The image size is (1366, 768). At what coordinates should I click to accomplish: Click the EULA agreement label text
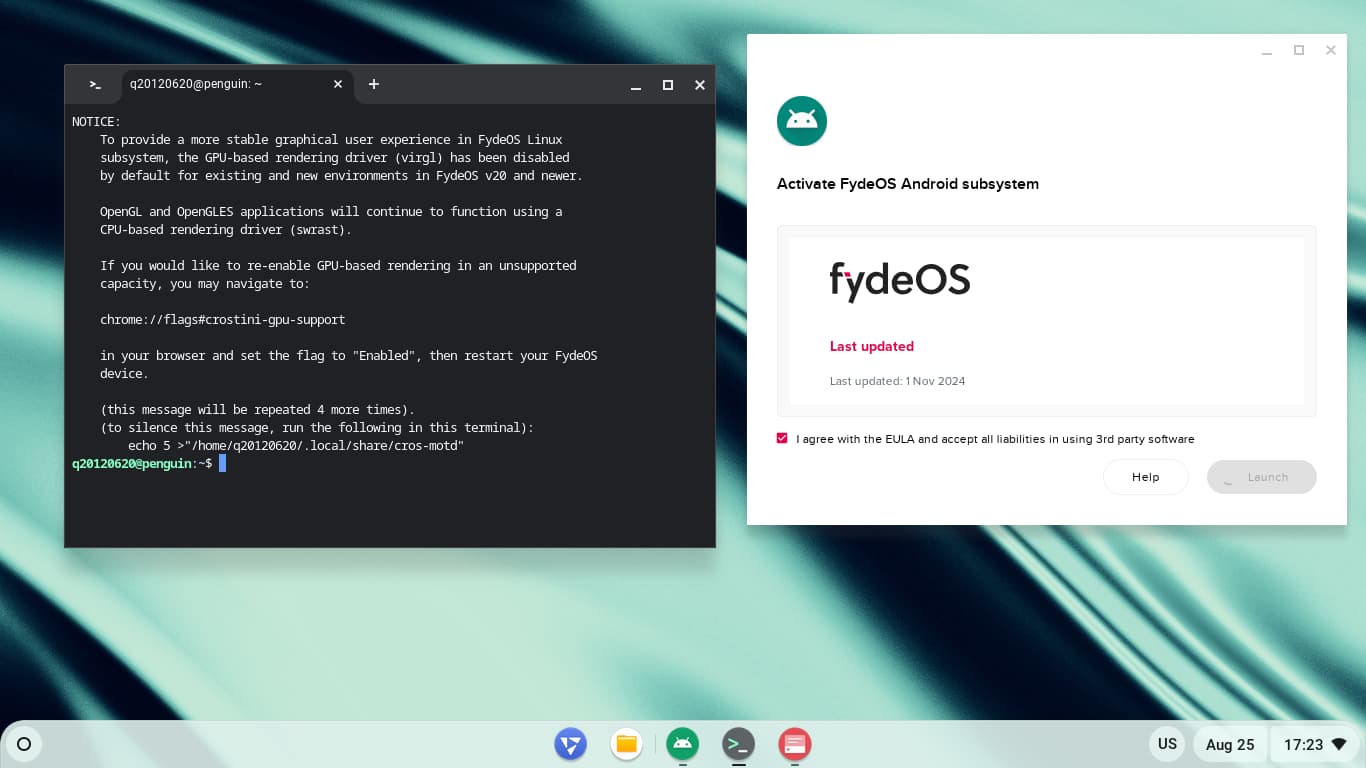coord(995,439)
